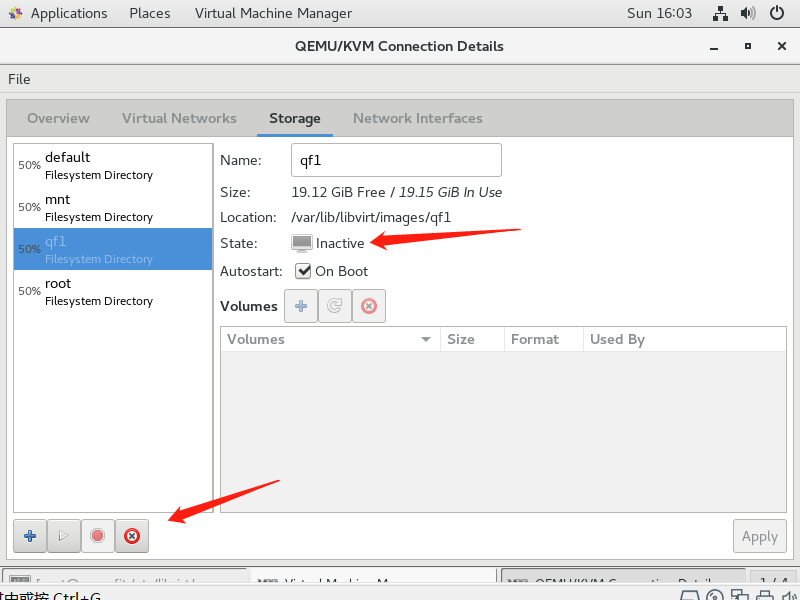
Task: Delete the selected volume
Action: click(x=369, y=306)
